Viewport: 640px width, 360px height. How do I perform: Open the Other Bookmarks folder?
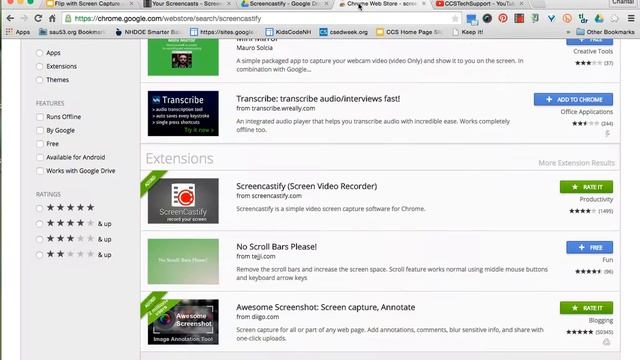(x=605, y=32)
